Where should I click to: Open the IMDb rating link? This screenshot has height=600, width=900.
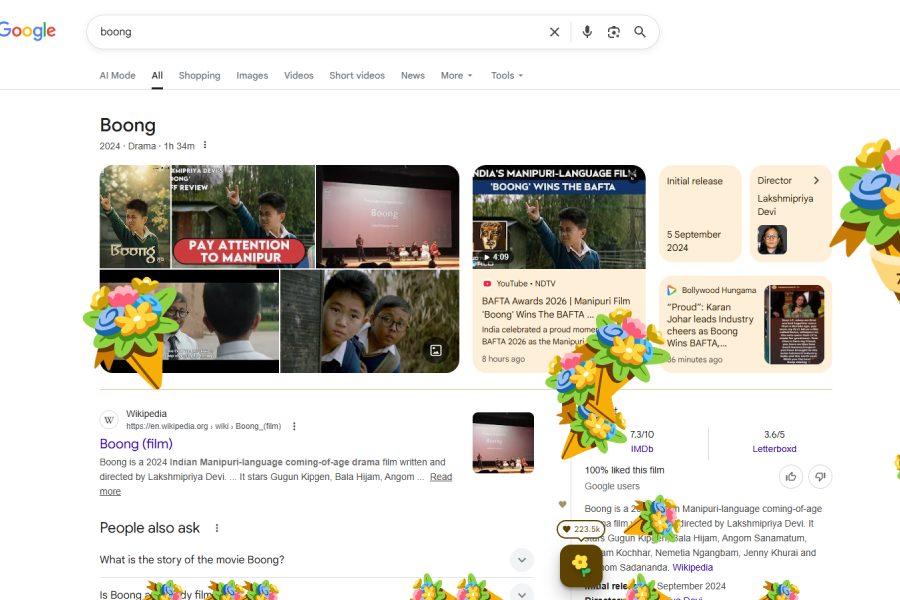point(641,449)
